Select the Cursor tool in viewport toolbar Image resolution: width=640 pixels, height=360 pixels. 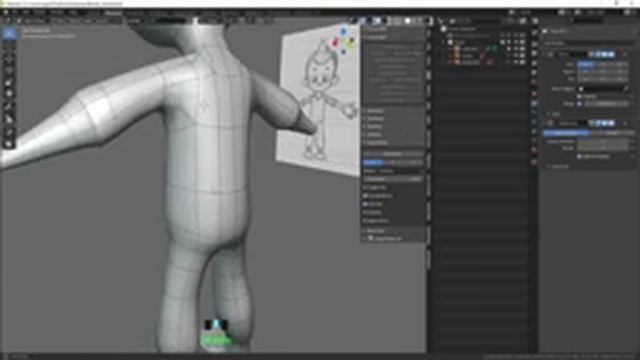(x=9, y=46)
